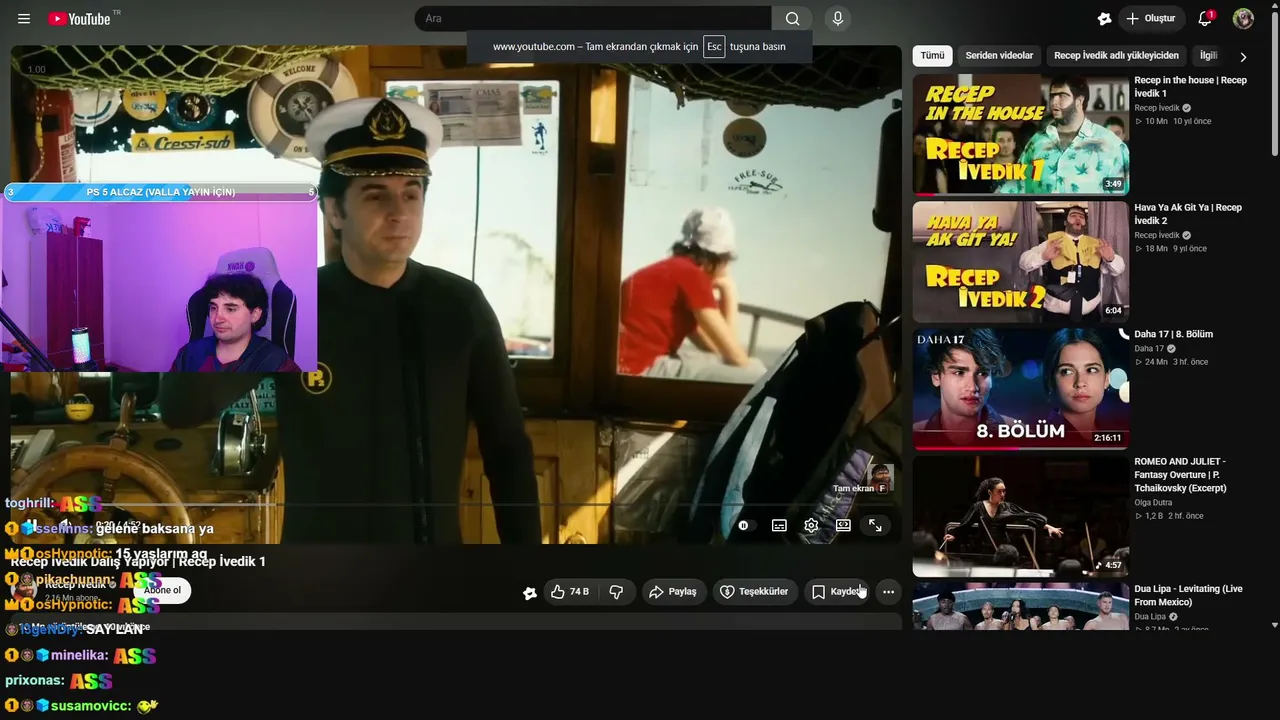The width and height of the screenshot is (1280, 720).
Task: Open the Recep in the house thumbnail
Action: point(1020,135)
